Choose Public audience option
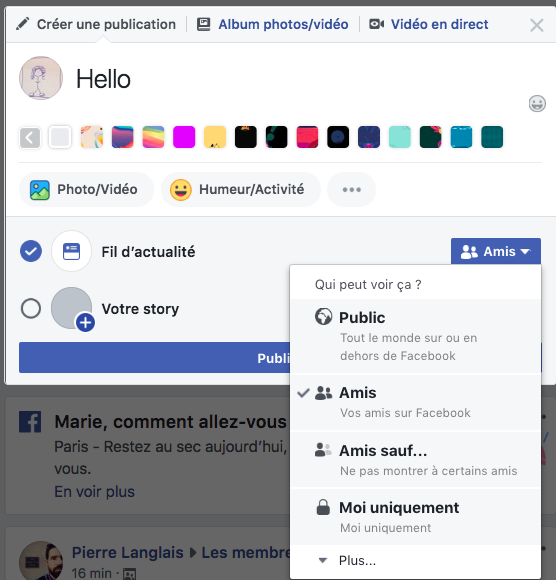 point(415,336)
